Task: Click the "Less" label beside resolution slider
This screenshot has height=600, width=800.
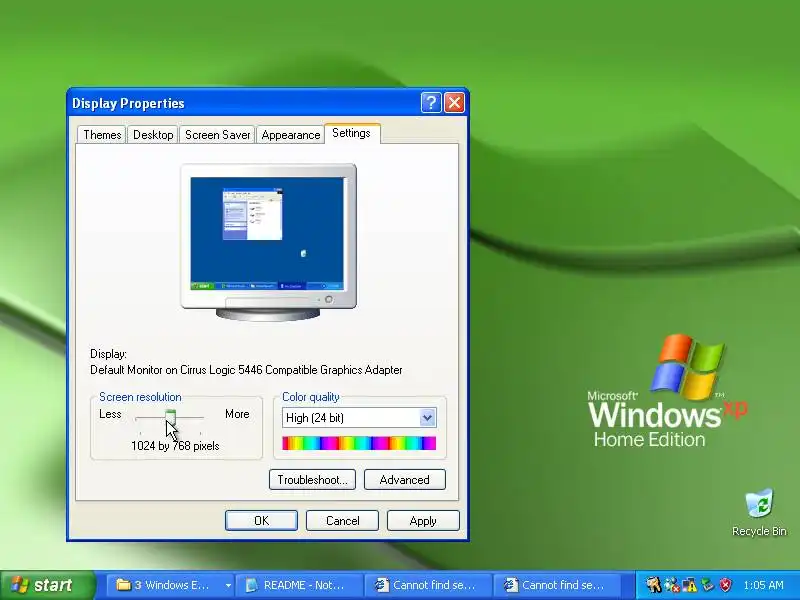Action: (110, 414)
